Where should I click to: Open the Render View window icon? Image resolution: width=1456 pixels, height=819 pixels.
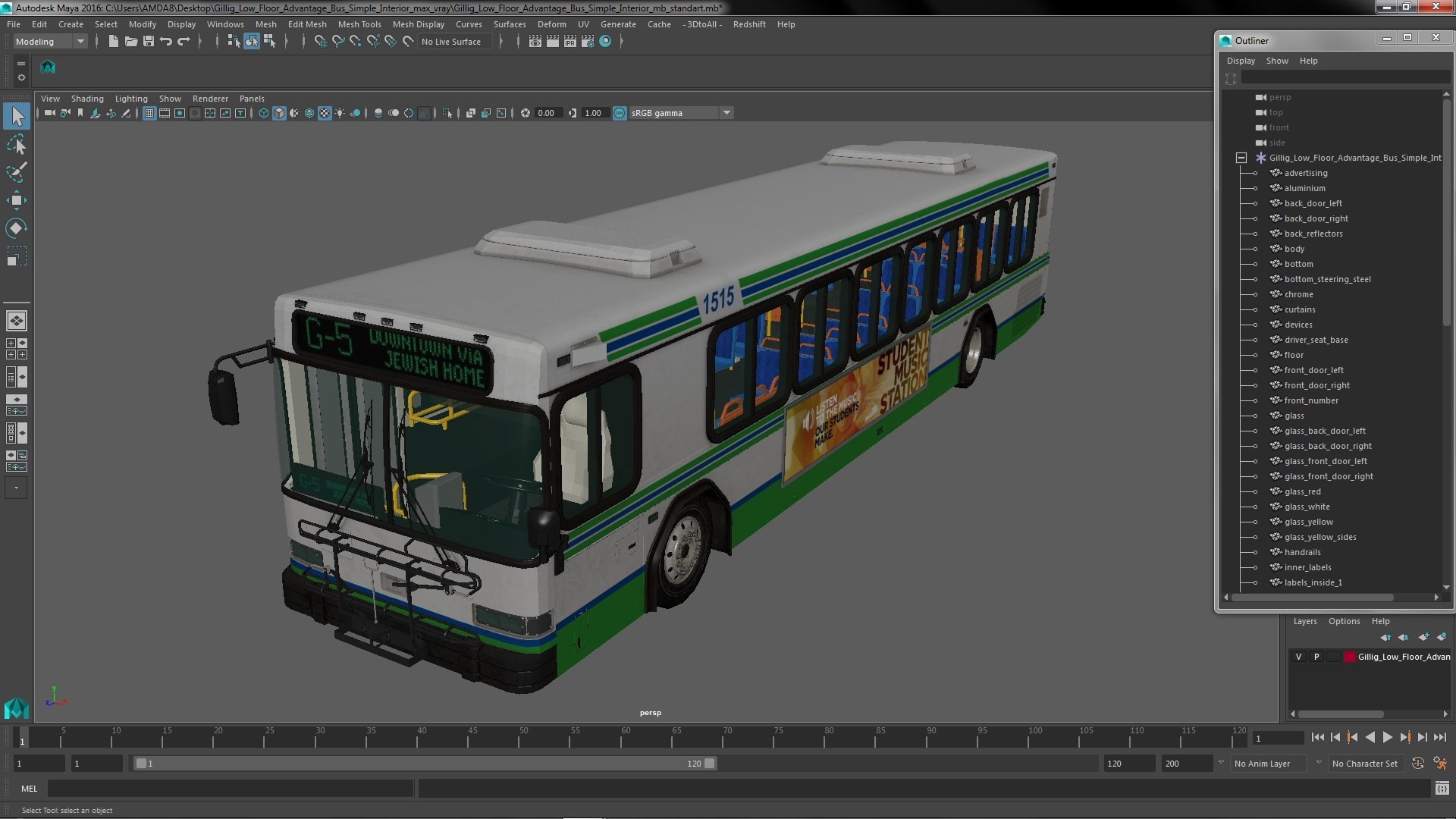[x=535, y=41]
